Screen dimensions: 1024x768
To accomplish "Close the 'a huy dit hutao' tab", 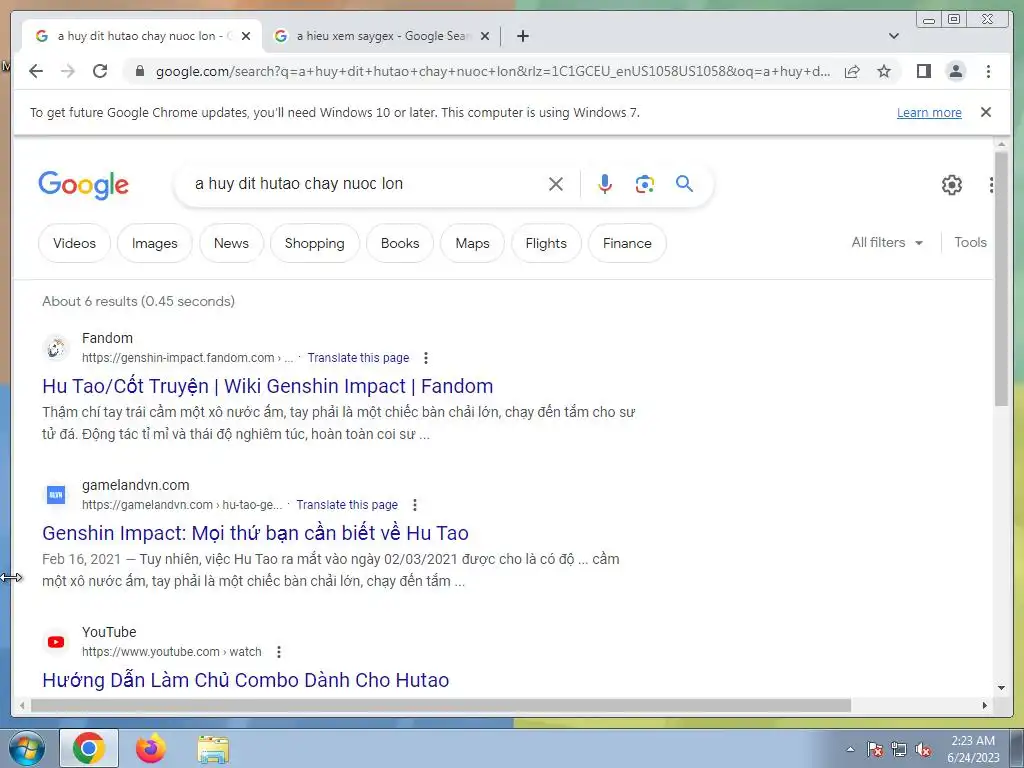I will coord(246,36).
